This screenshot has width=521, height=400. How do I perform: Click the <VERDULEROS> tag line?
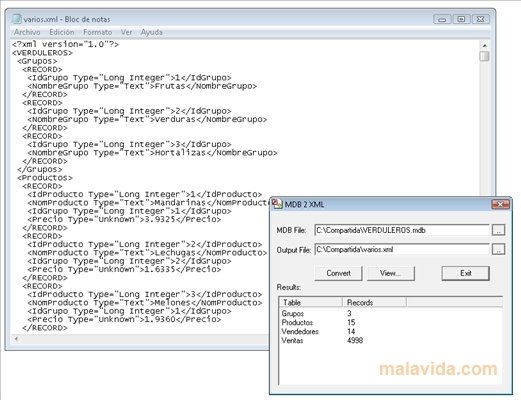pyautogui.click(x=42, y=53)
